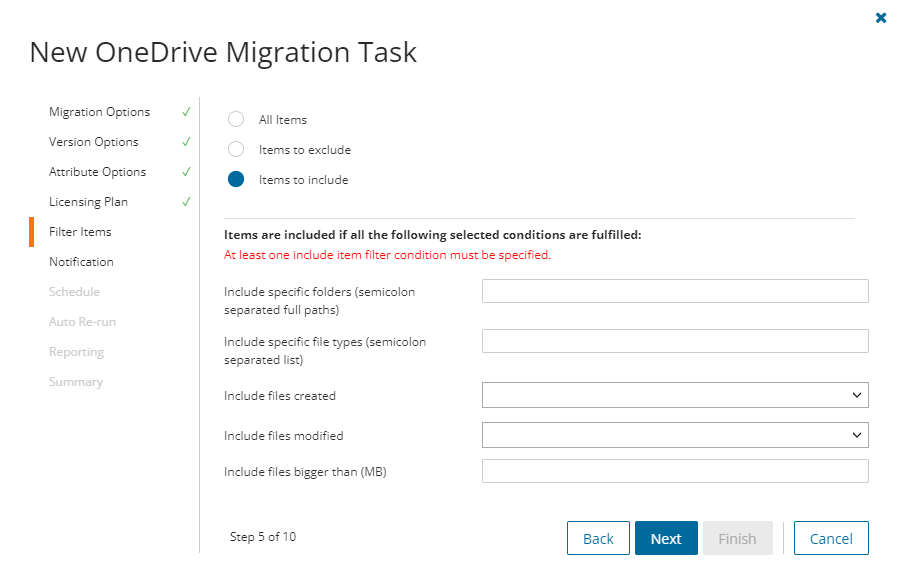Screen dimensions: 899x585
Task: Click the green checkmark beside Migration Options
Action: tap(186, 112)
